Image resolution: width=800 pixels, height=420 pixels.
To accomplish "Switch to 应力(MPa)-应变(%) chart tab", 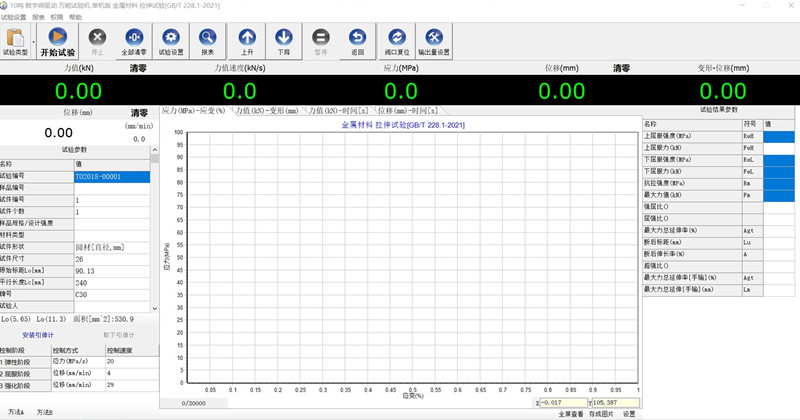I will [193, 111].
